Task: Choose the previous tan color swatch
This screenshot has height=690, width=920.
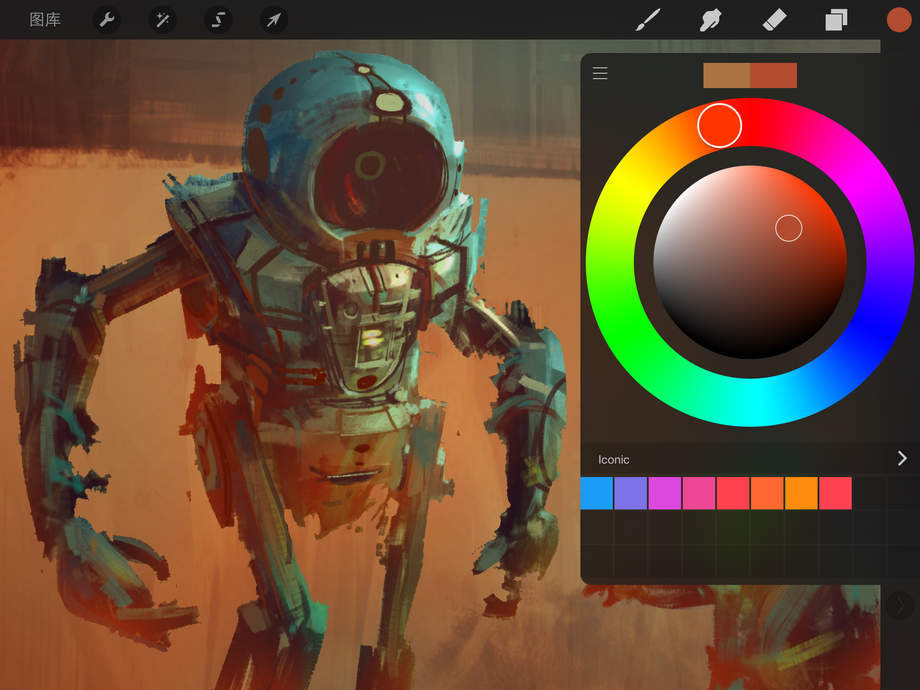Action: 726,76
